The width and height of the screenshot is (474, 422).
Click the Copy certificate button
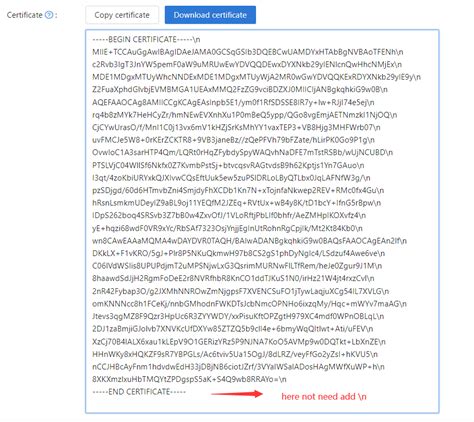click(x=122, y=15)
